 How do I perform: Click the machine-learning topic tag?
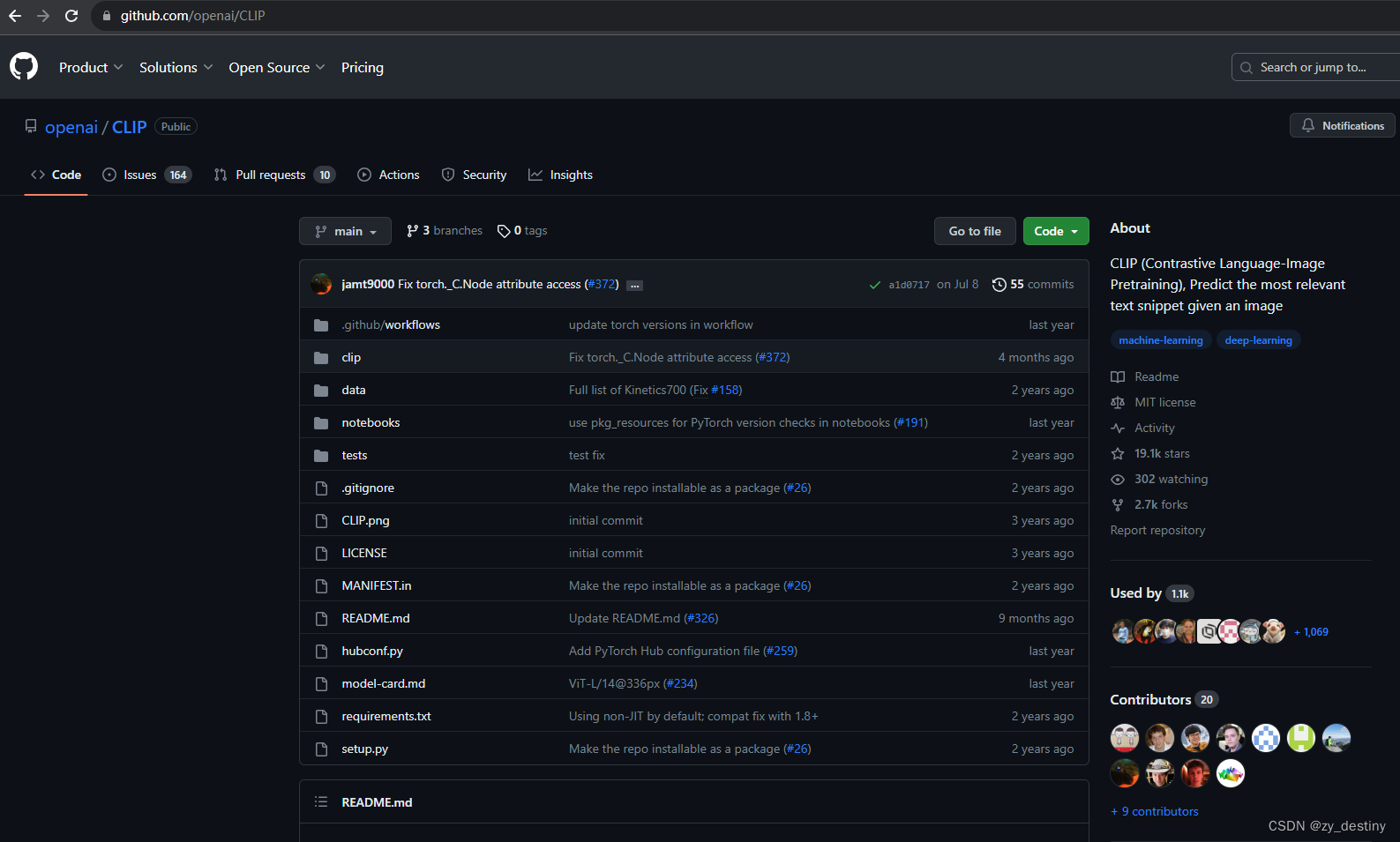click(x=1161, y=340)
